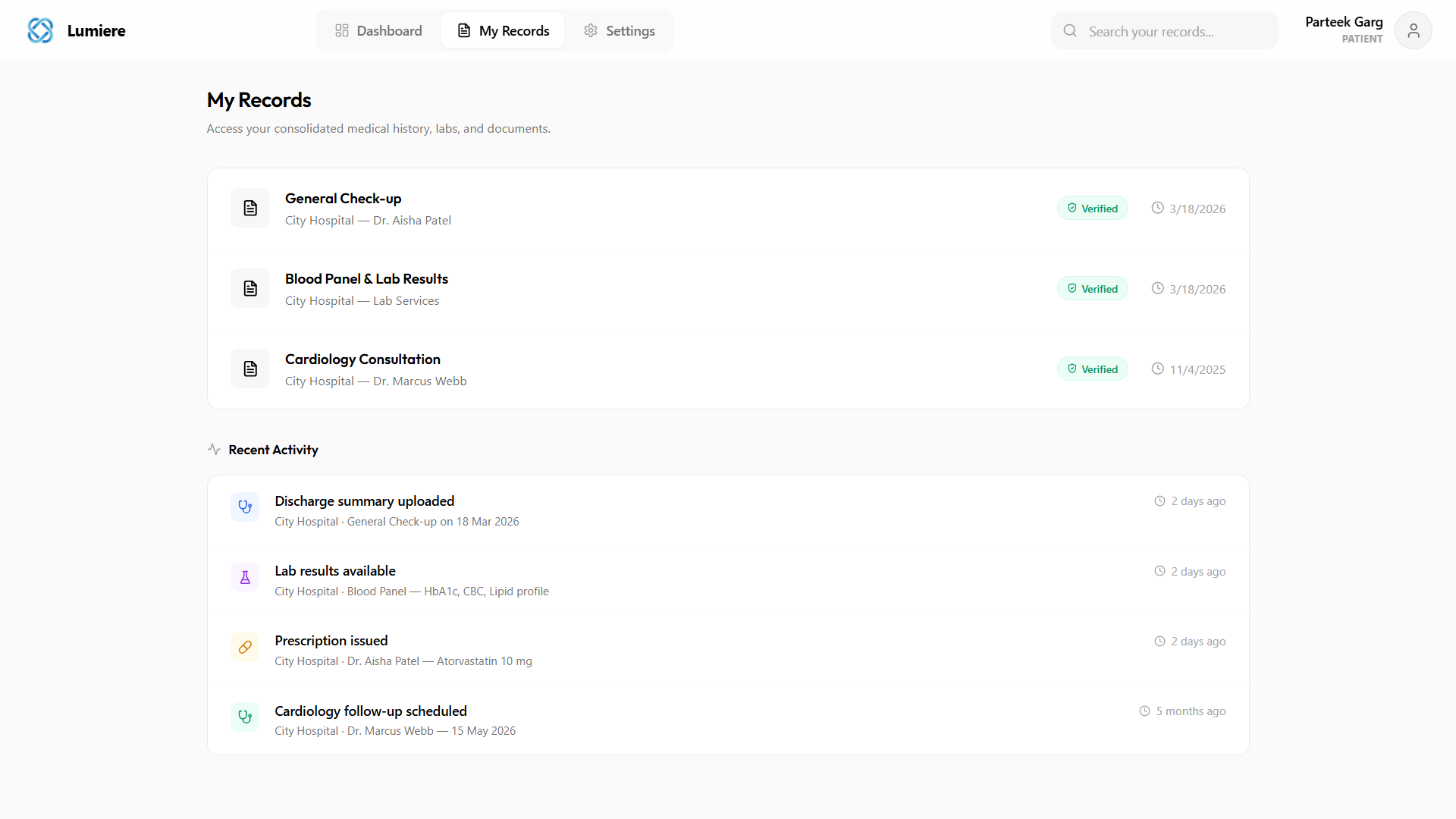Select the My Records tab
1456x819 pixels.
pyautogui.click(x=503, y=30)
